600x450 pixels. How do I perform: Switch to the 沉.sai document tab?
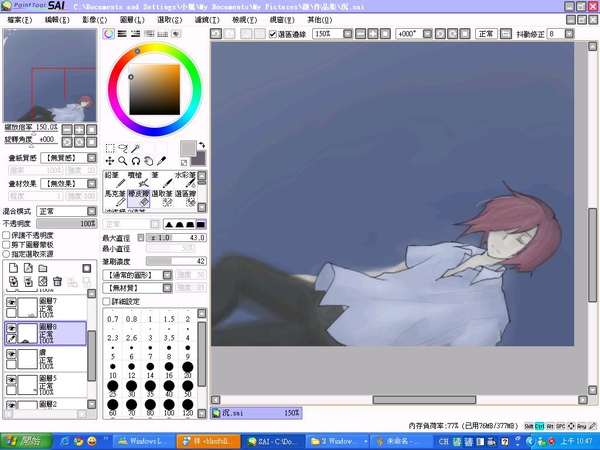[x=256, y=413]
